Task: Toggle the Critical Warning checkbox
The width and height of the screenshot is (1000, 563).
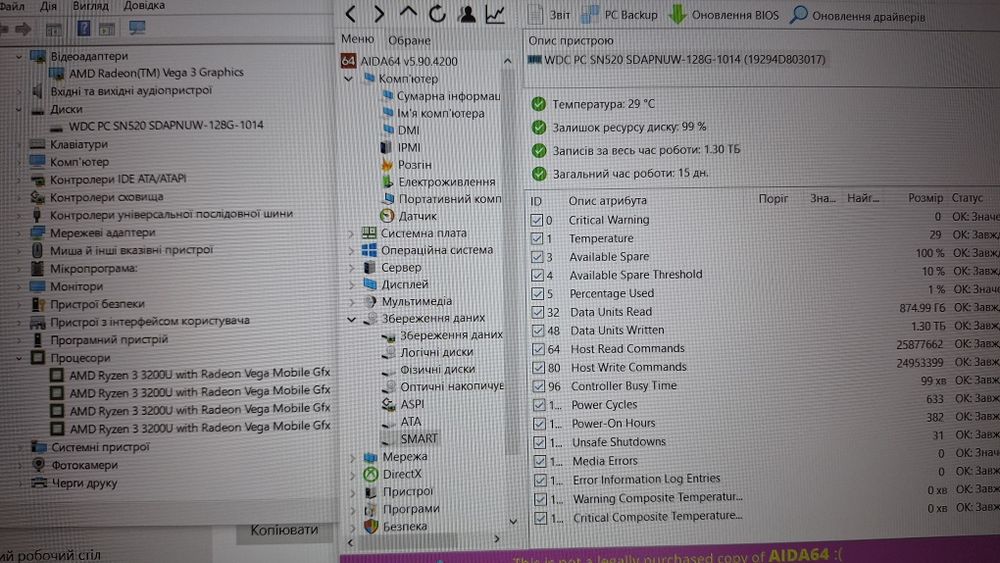Action: pyautogui.click(x=536, y=221)
